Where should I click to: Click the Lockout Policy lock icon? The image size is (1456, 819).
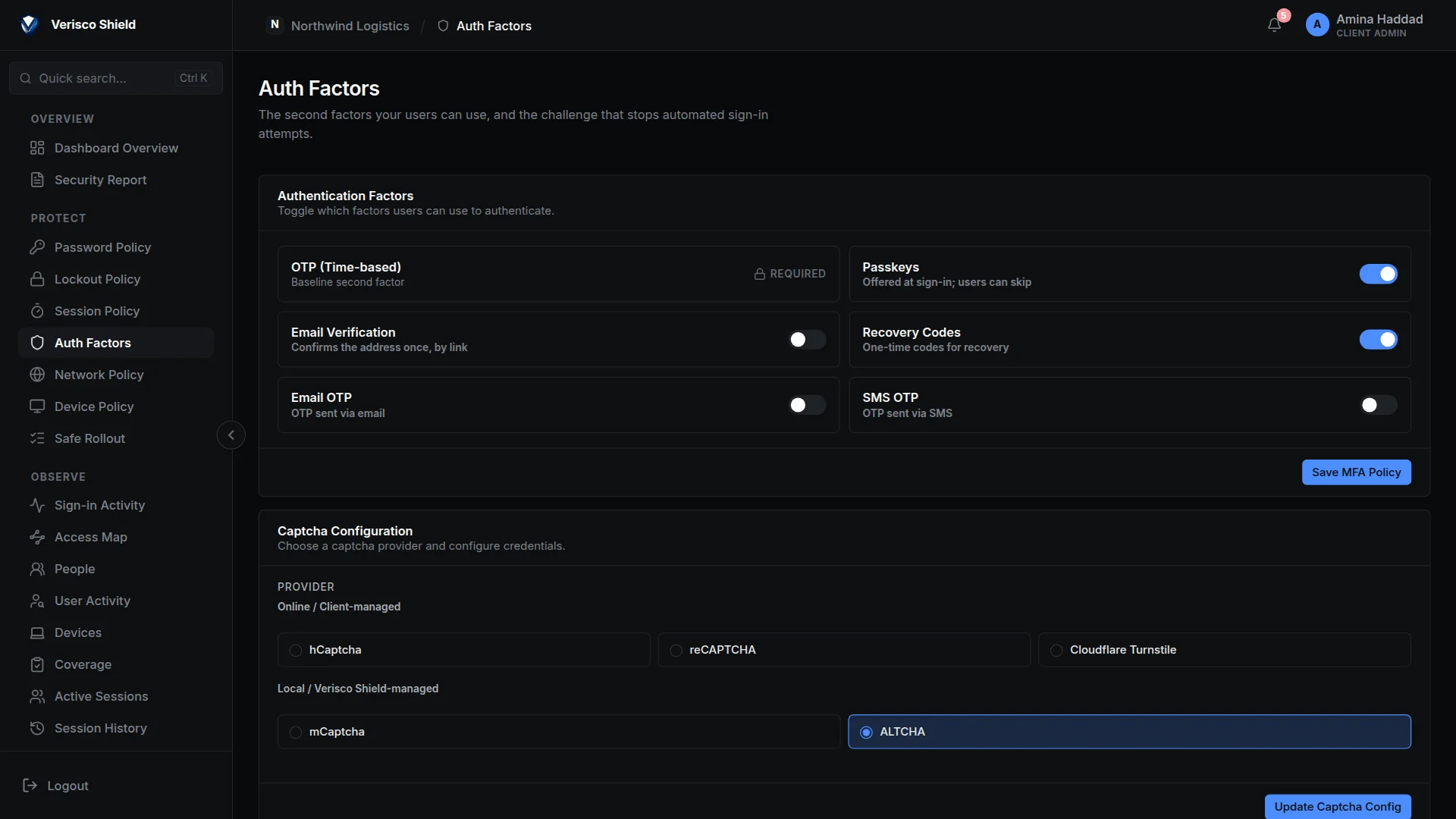click(x=37, y=279)
